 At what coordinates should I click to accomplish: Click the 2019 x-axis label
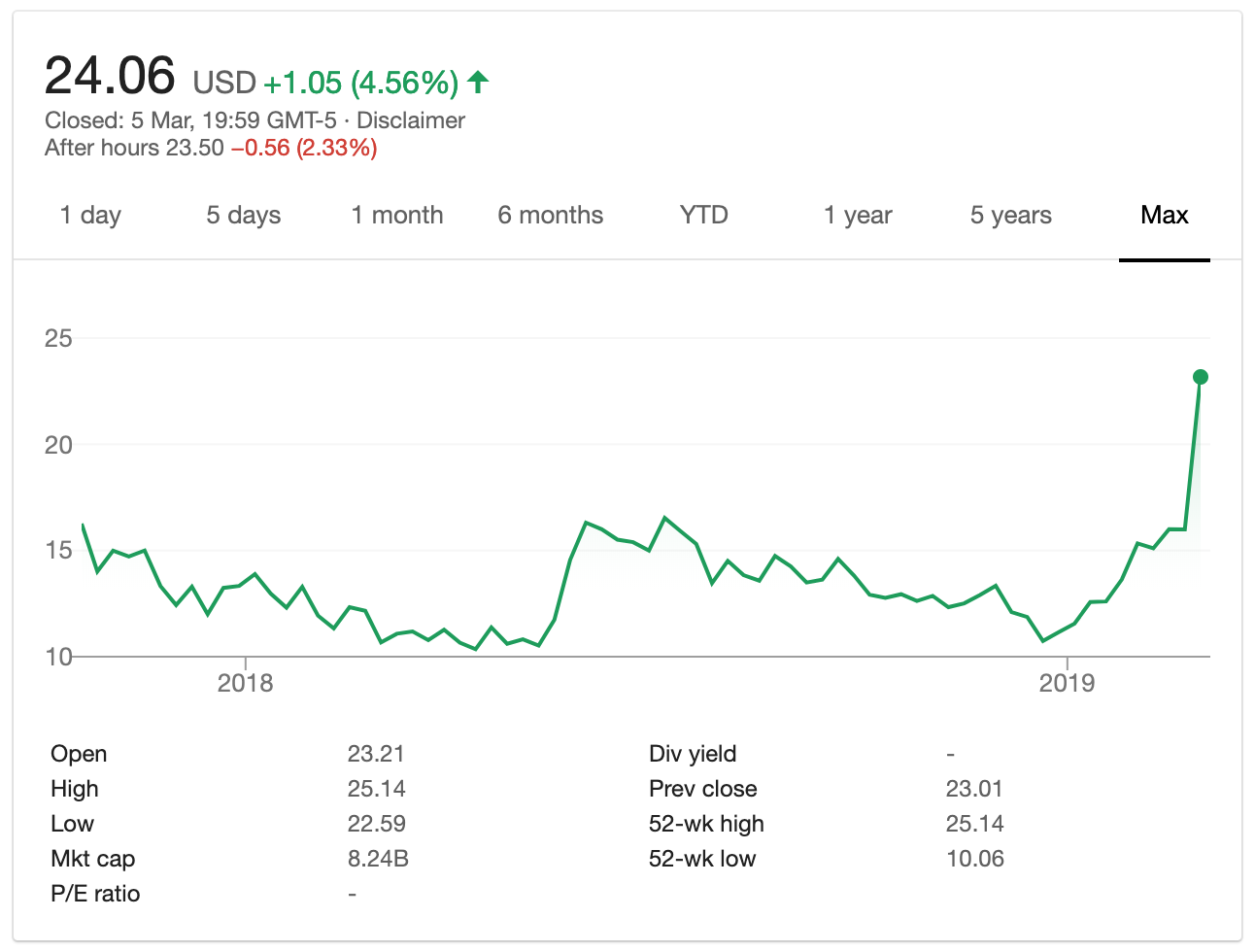click(x=1067, y=683)
